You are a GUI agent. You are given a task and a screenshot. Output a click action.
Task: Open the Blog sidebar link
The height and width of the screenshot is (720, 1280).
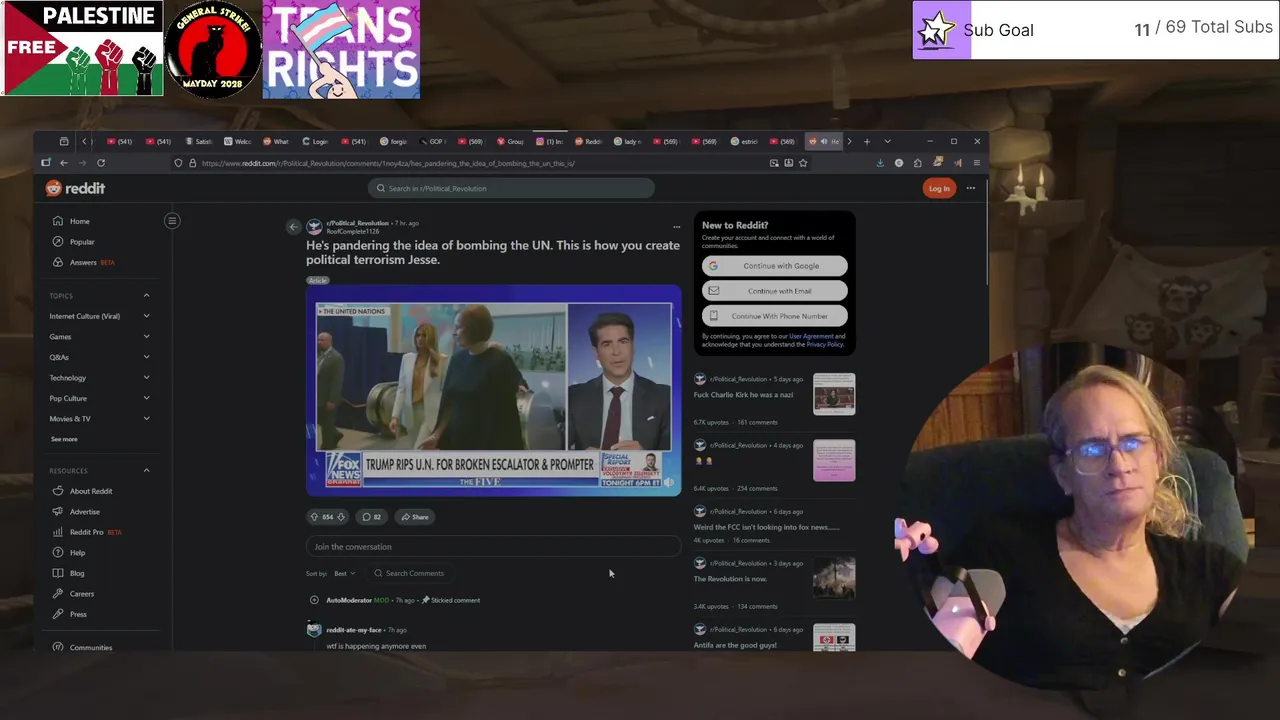[77, 573]
